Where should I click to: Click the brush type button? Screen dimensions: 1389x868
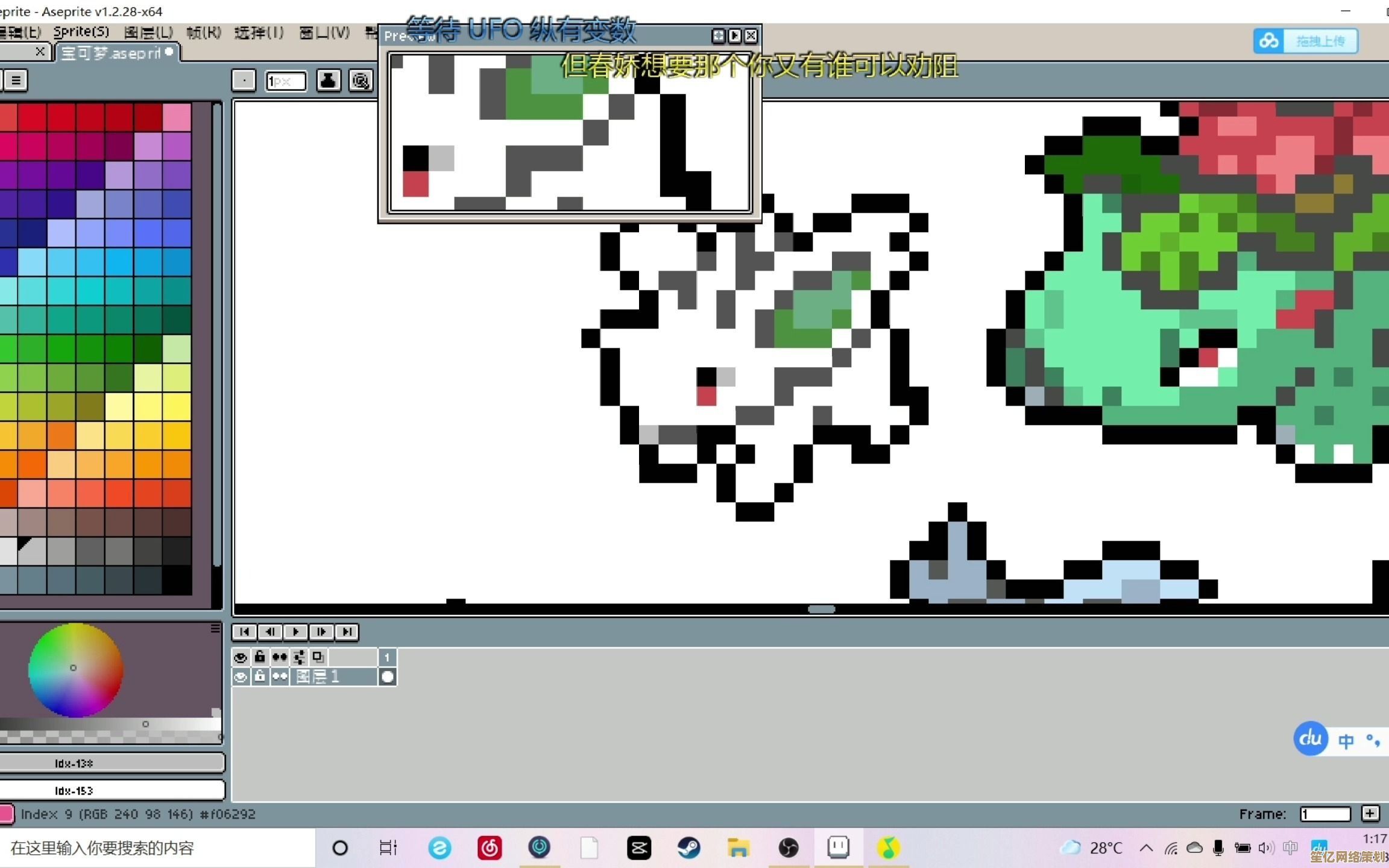[x=244, y=80]
